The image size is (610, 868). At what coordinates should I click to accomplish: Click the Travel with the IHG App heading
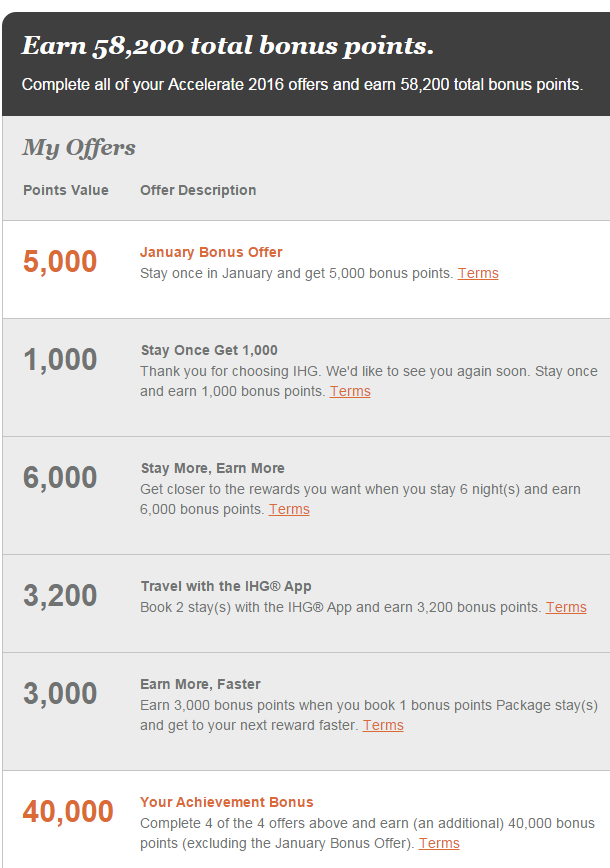click(x=226, y=586)
